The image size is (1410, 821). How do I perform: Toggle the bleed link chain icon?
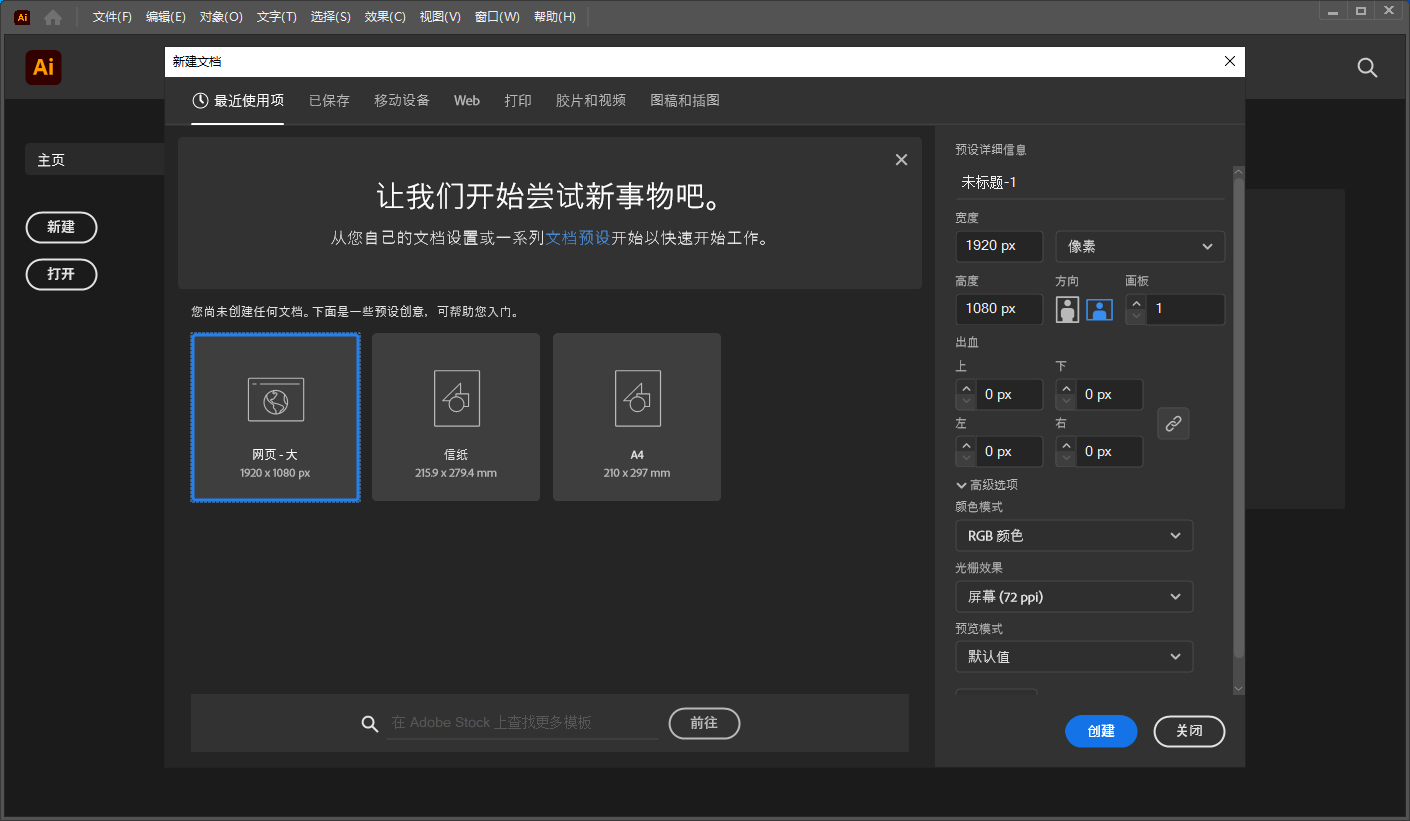(x=1173, y=424)
